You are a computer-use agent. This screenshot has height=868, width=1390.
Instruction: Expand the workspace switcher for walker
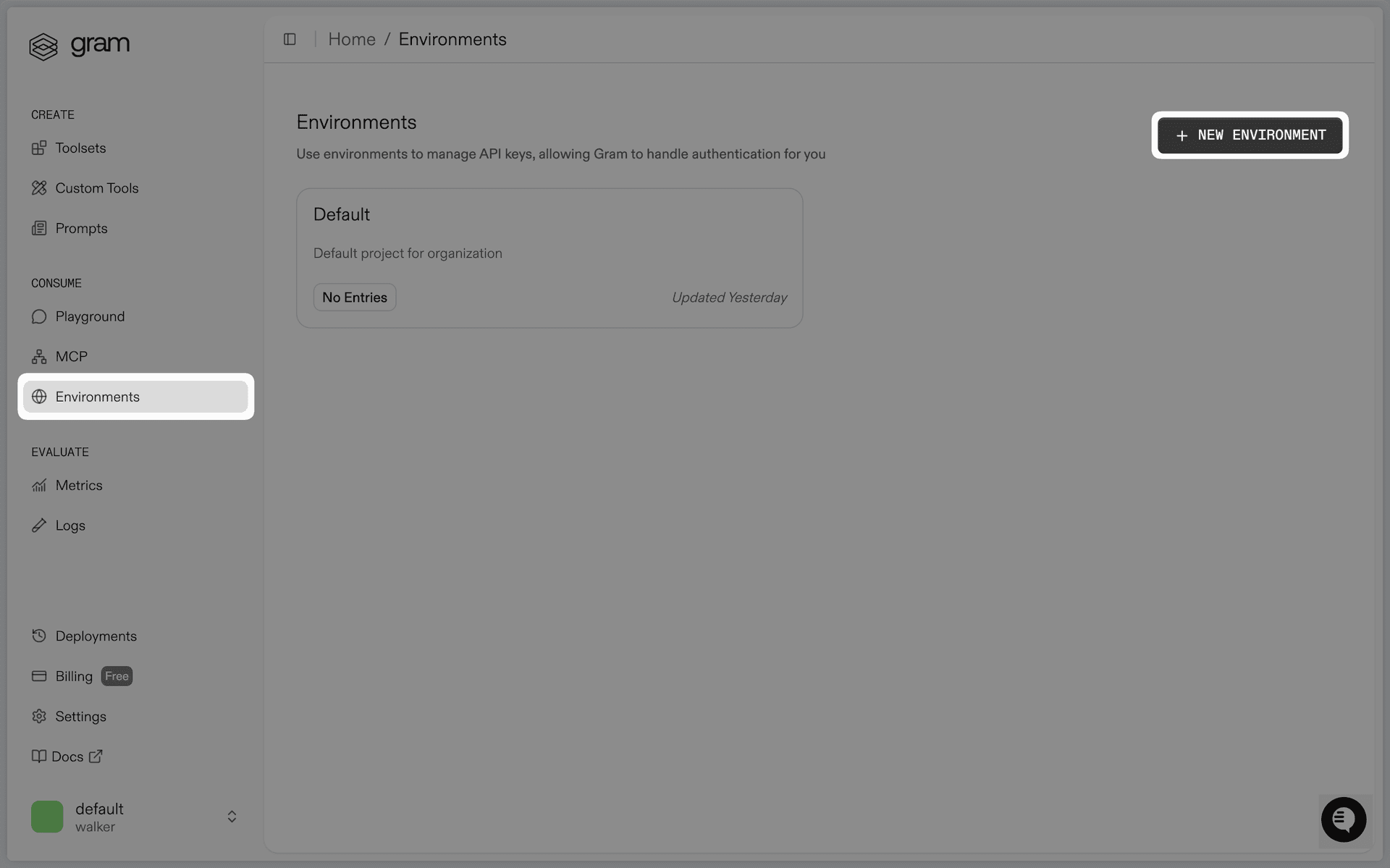tap(232, 816)
